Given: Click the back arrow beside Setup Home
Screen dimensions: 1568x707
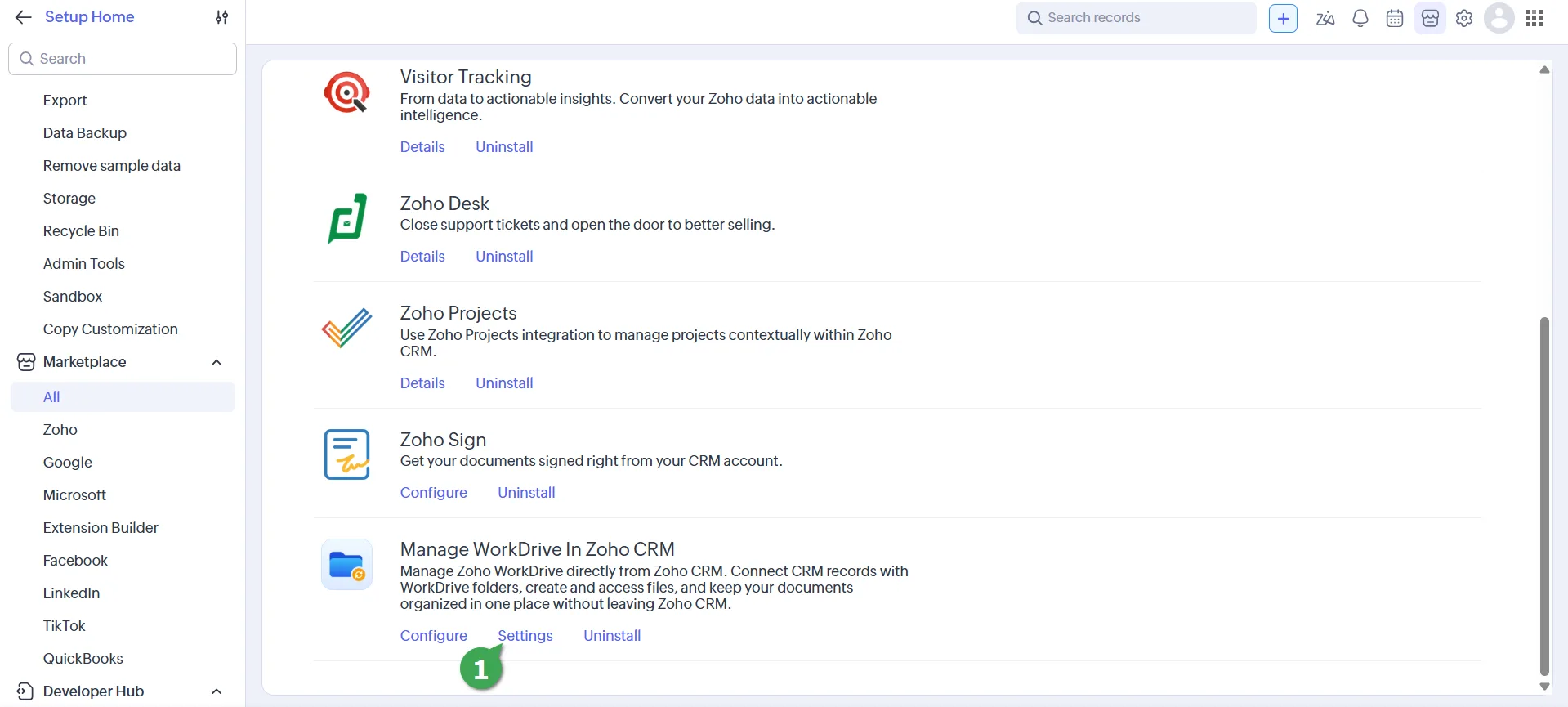Looking at the screenshot, I should (23, 17).
